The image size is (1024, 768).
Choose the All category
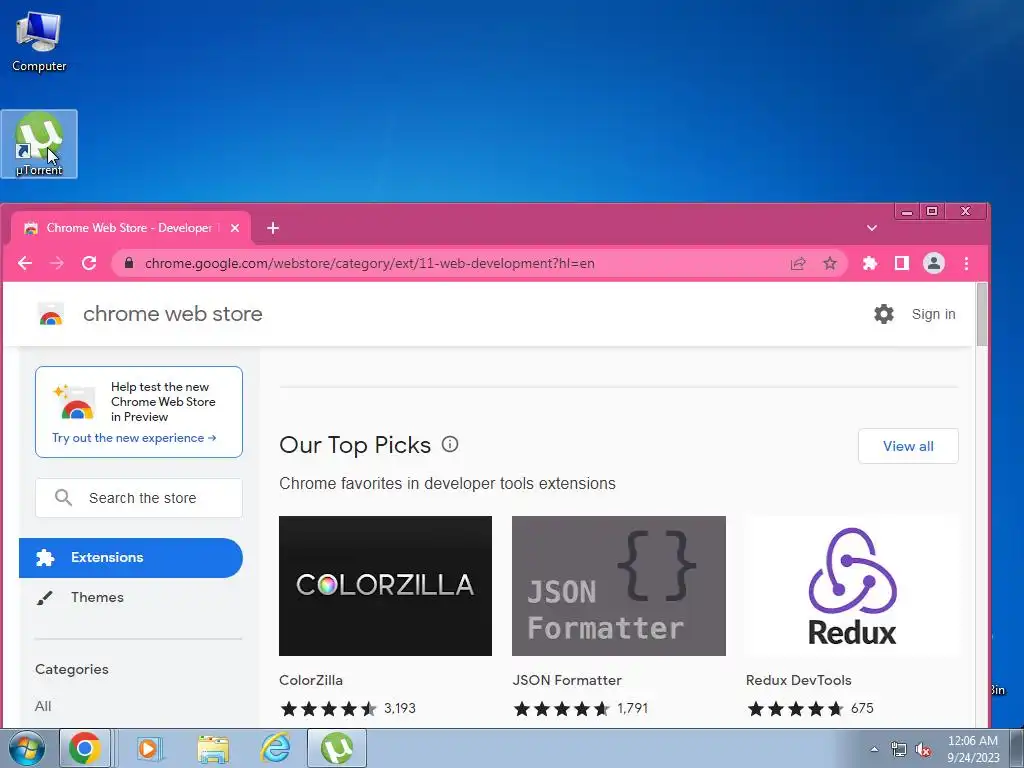(x=43, y=706)
